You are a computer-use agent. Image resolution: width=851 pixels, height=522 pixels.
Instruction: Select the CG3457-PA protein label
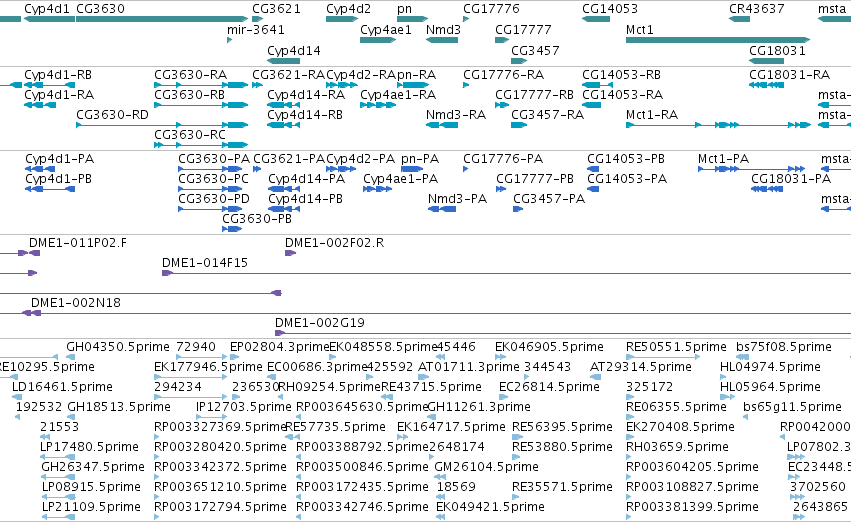[549, 199]
